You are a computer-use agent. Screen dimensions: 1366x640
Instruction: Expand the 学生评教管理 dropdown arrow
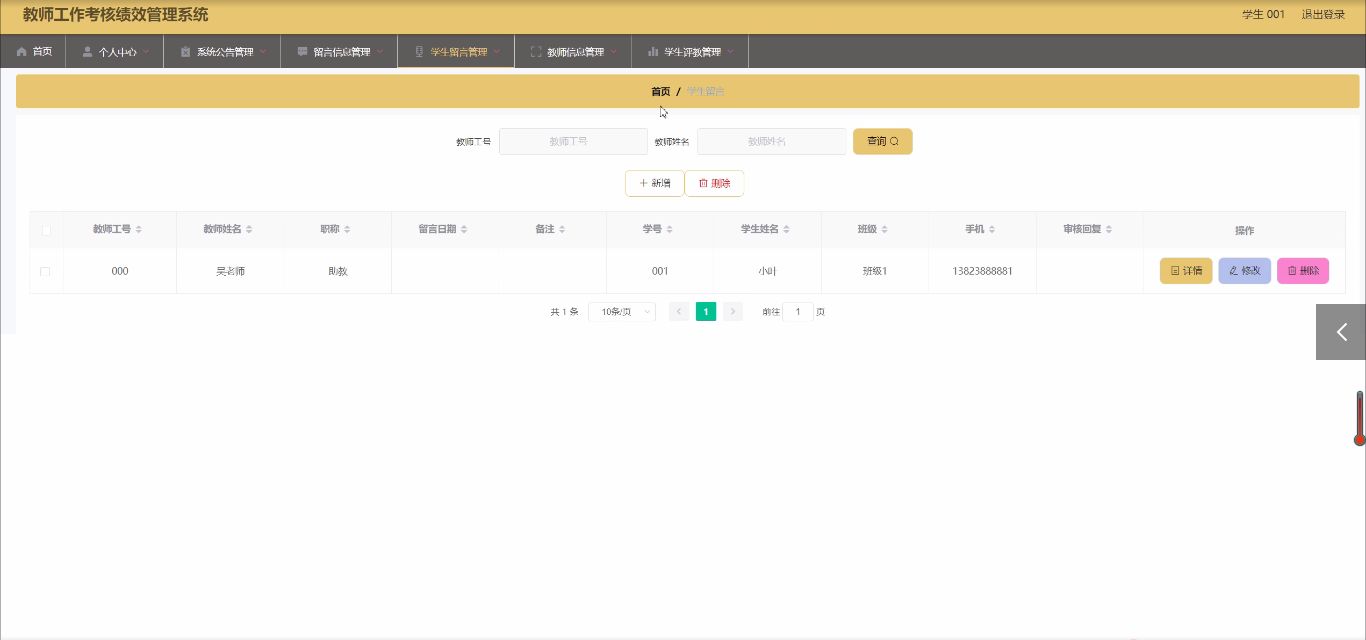[x=731, y=51]
